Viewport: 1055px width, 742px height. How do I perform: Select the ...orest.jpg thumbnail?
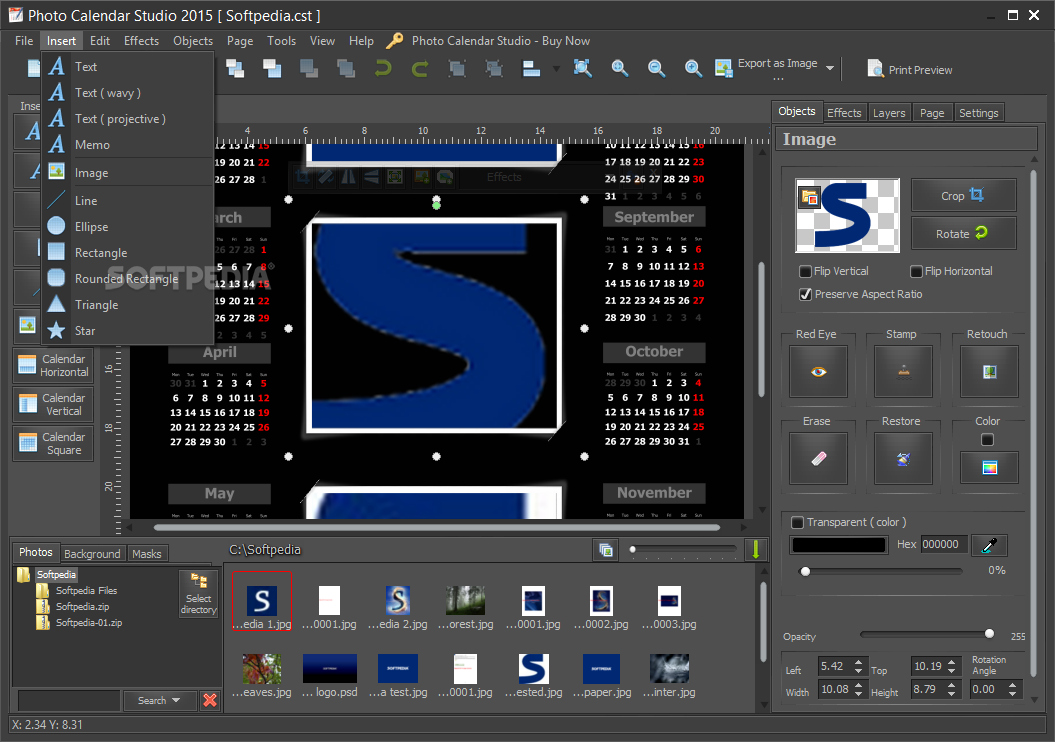pos(466,607)
